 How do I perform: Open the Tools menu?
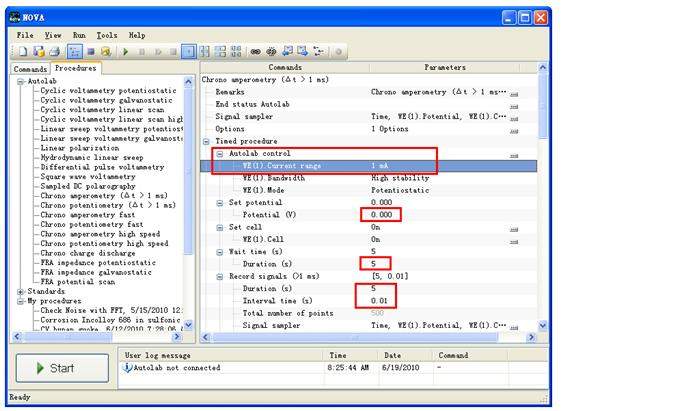coord(107,35)
